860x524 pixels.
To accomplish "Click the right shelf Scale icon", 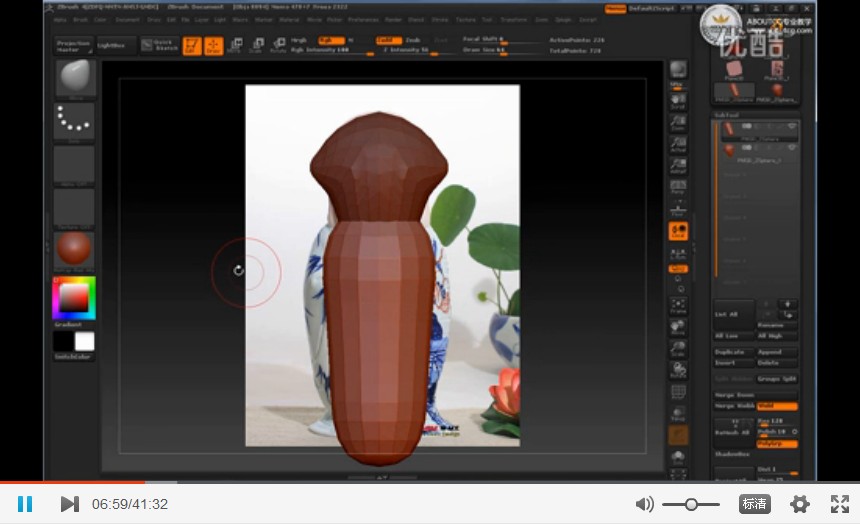I will click(678, 349).
